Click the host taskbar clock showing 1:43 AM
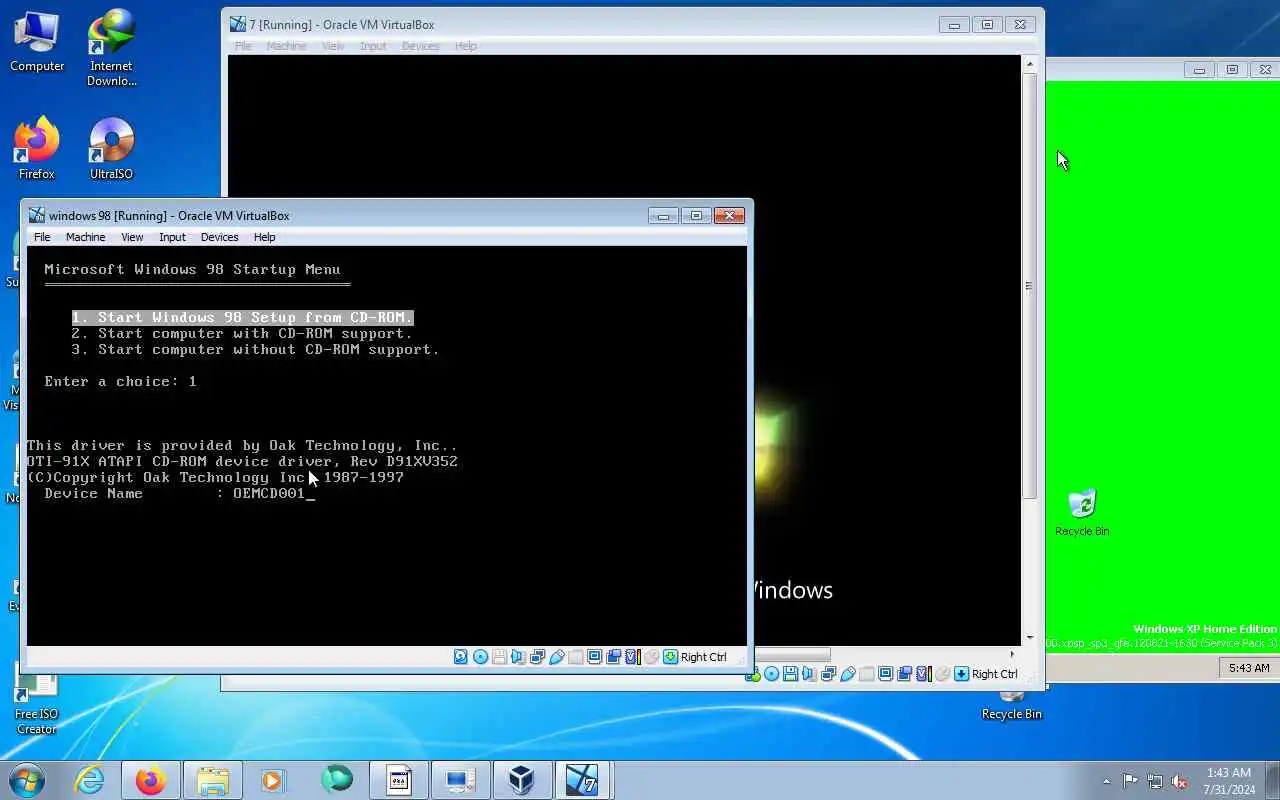 click(x=1229, y=781)
